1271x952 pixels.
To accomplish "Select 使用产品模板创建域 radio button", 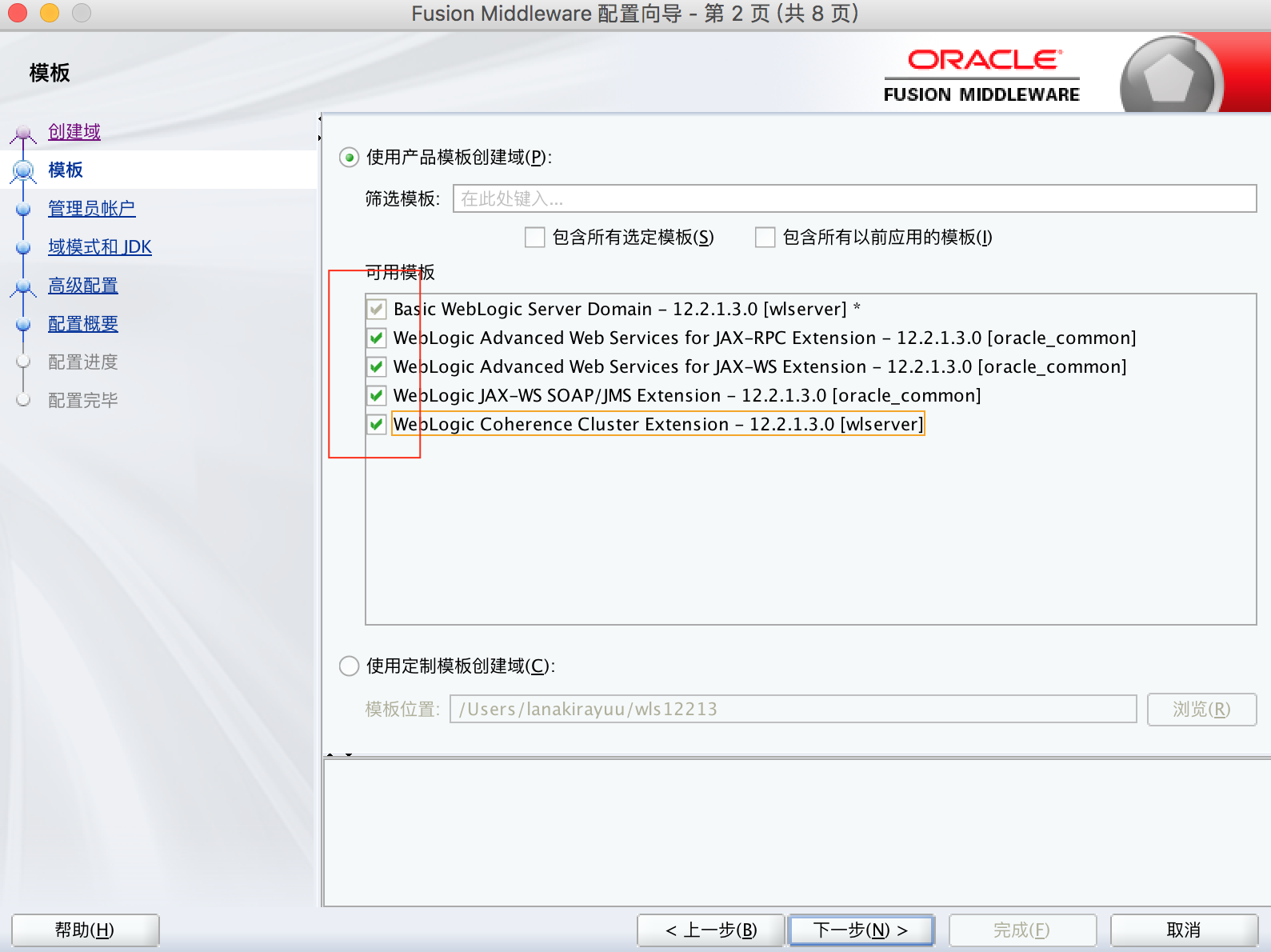I will tap(349, 158).
